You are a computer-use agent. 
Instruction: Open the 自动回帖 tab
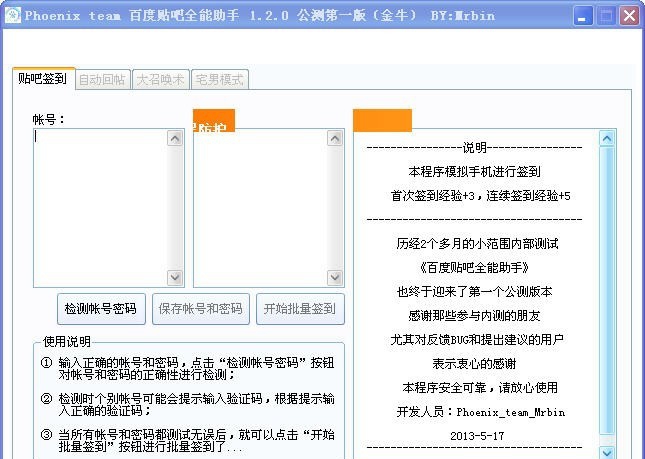coord(103,79)
